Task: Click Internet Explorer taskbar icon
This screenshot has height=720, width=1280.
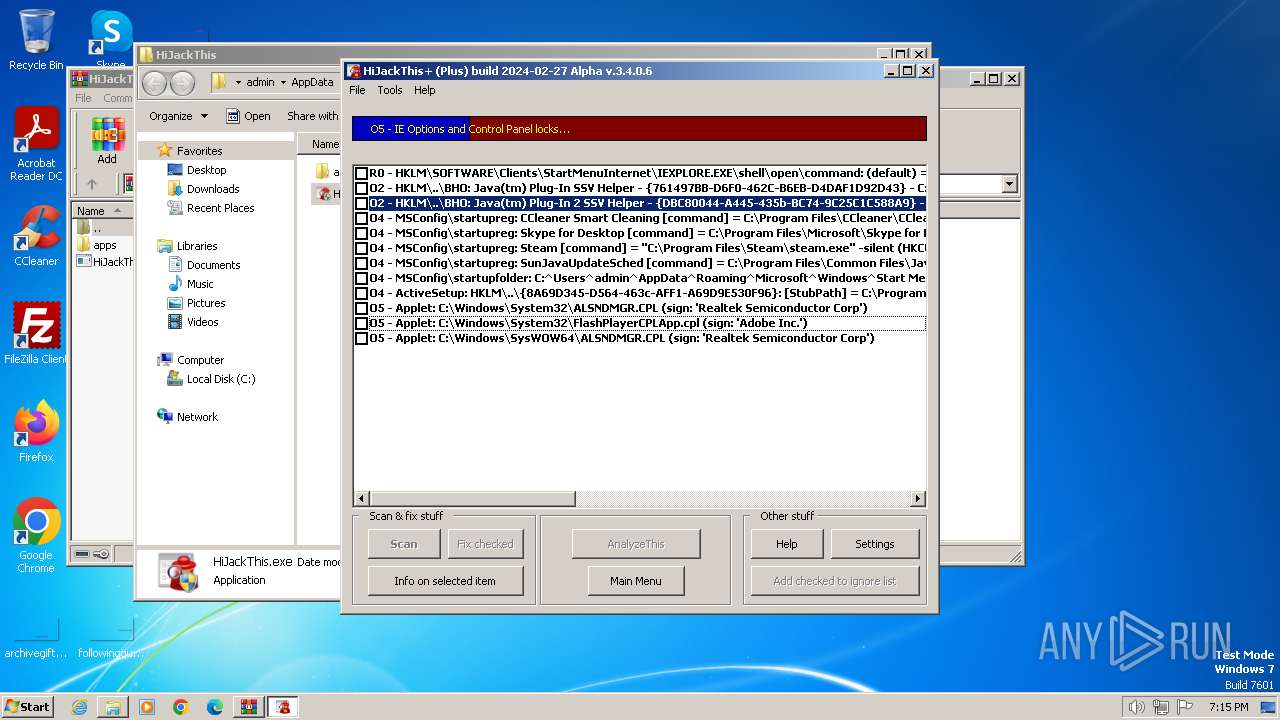Action: pos(79,707)
